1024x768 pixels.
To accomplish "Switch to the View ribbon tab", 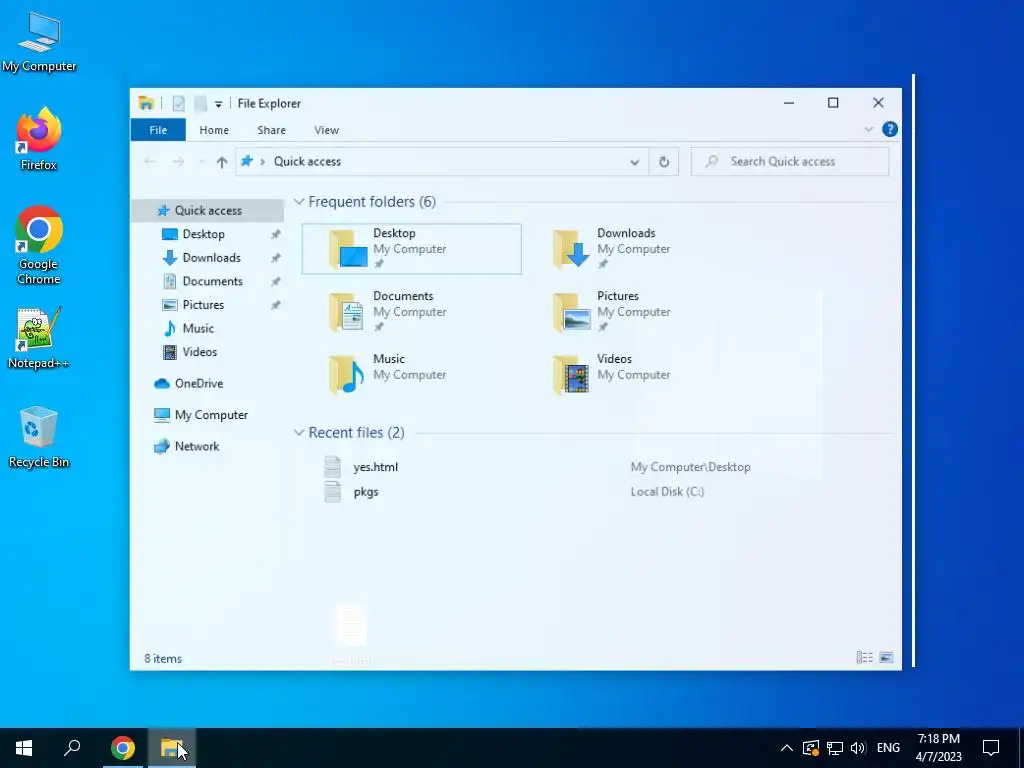I will [x=326, y=130].
